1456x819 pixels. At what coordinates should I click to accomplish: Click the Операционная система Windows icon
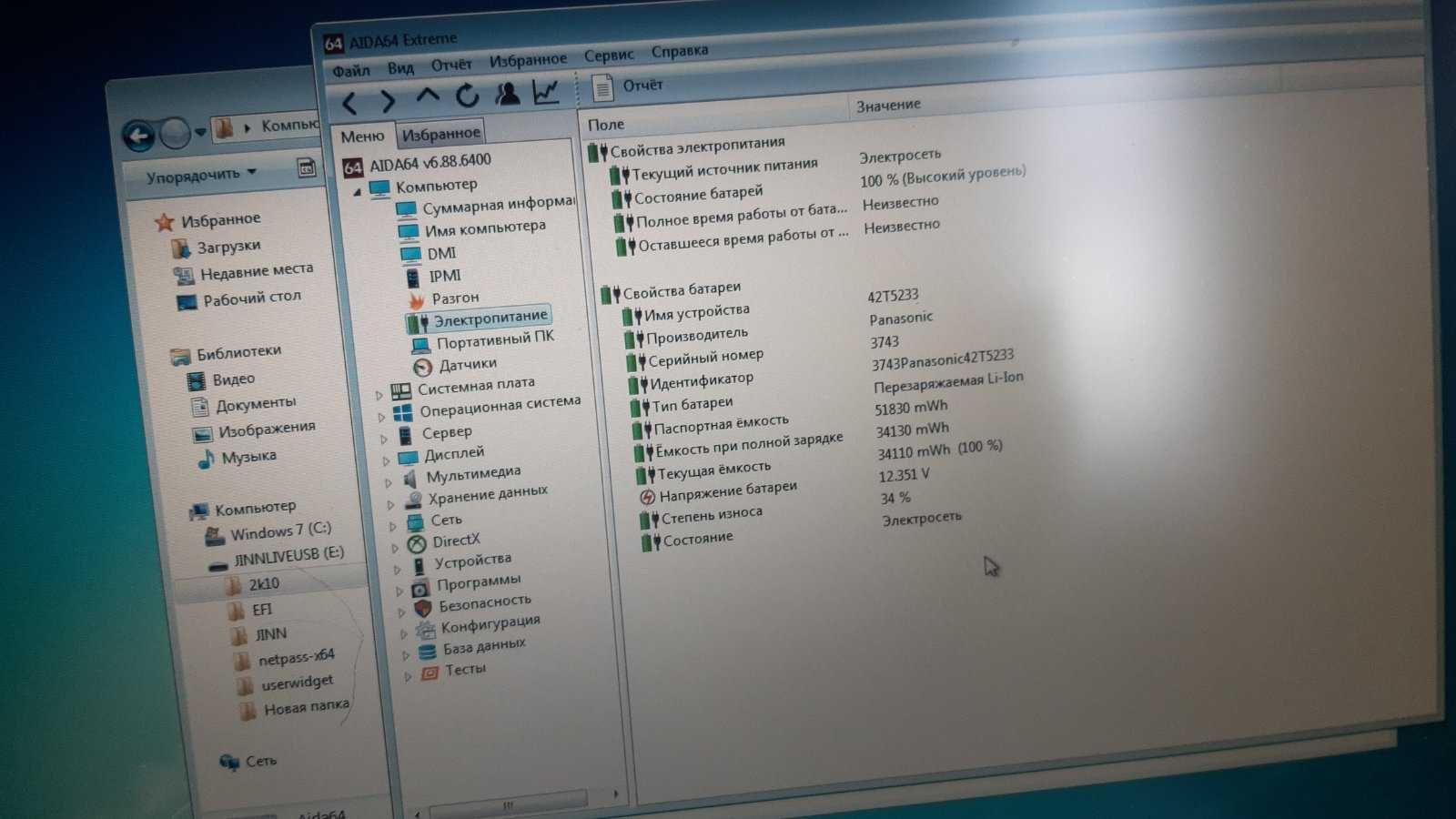(x=403, y=414)
